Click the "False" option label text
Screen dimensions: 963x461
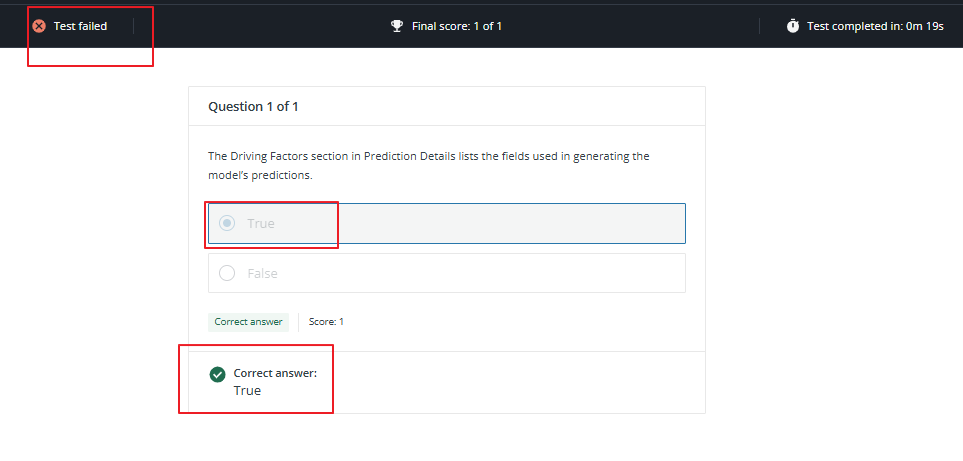tap(263, 273)
